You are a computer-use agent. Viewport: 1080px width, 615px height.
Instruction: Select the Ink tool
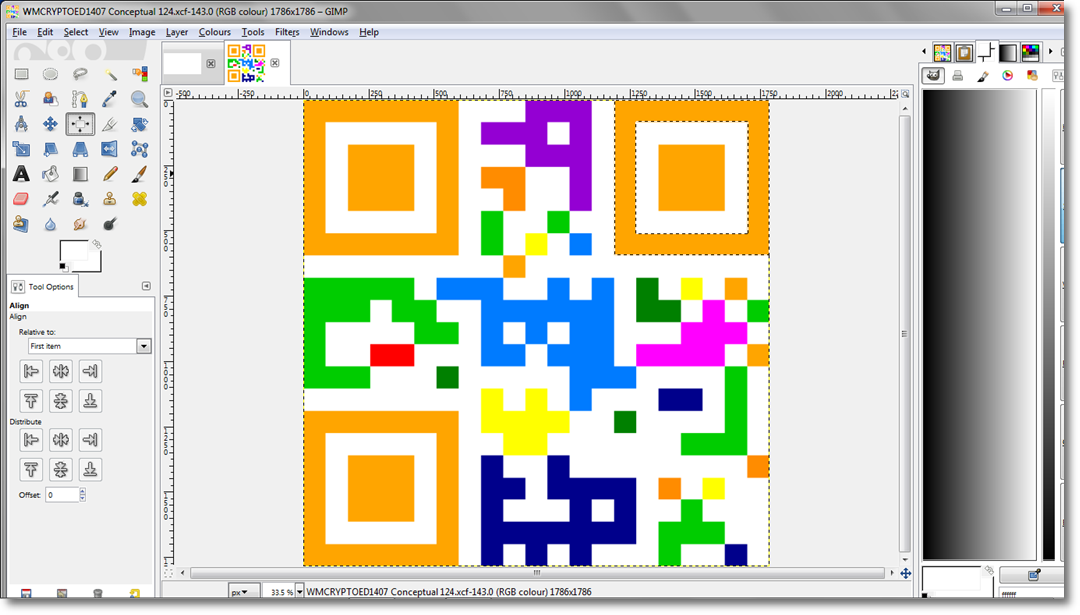80,199
